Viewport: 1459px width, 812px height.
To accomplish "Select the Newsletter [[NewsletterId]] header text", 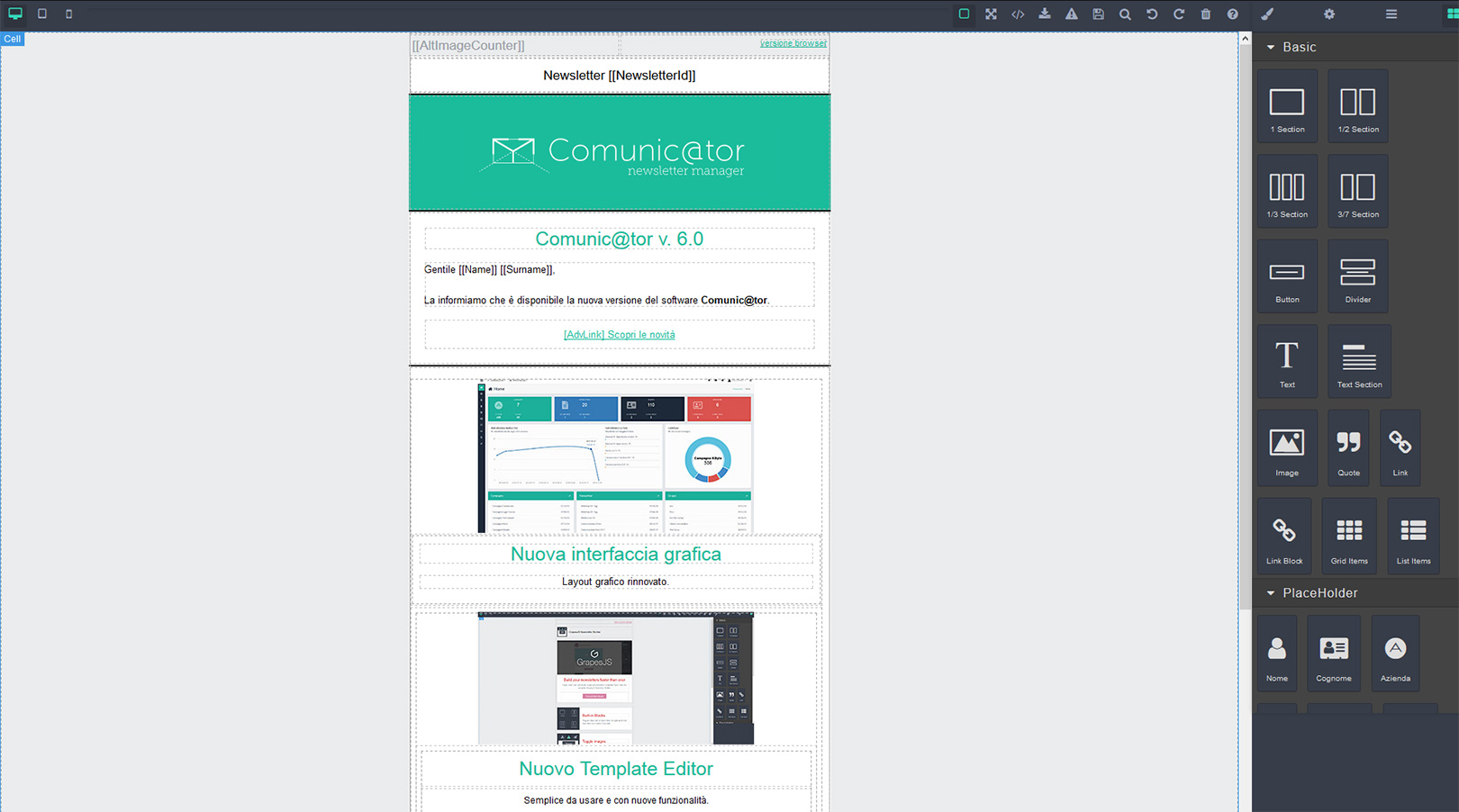I will tap(620, 76).
